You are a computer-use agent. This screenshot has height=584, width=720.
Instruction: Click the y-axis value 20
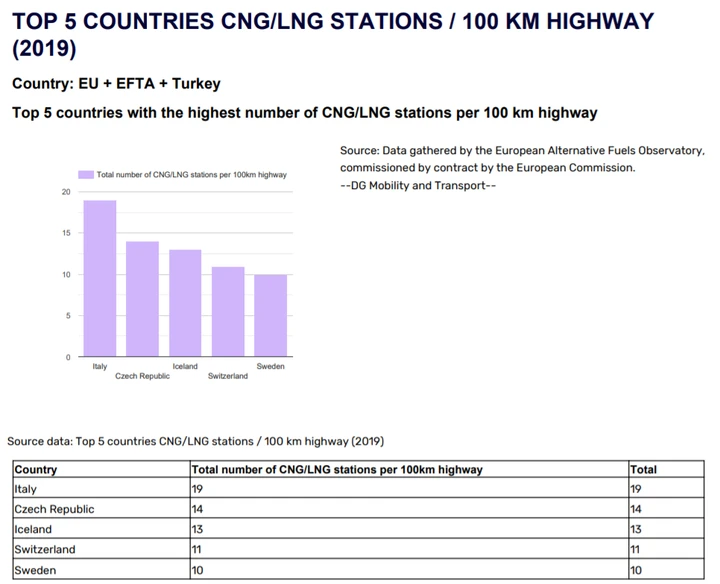tap(66, 192)
